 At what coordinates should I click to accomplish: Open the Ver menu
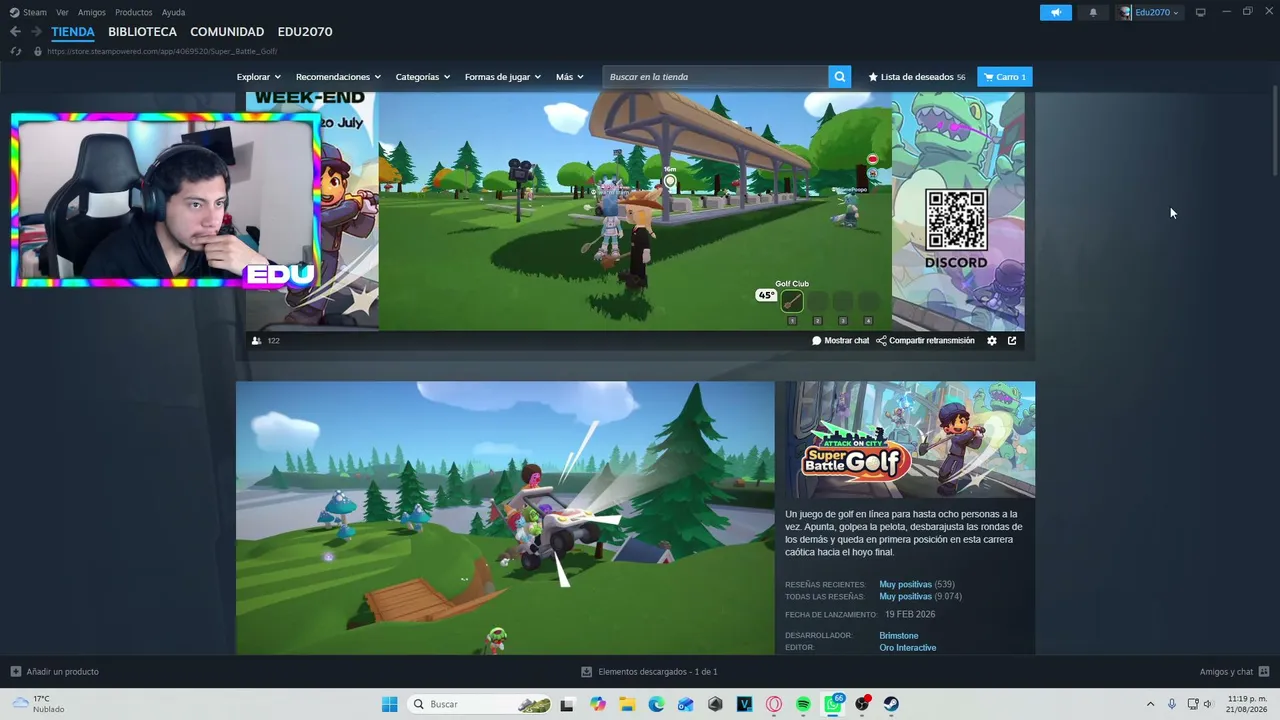pyautogui.click(x=63, y=12)
